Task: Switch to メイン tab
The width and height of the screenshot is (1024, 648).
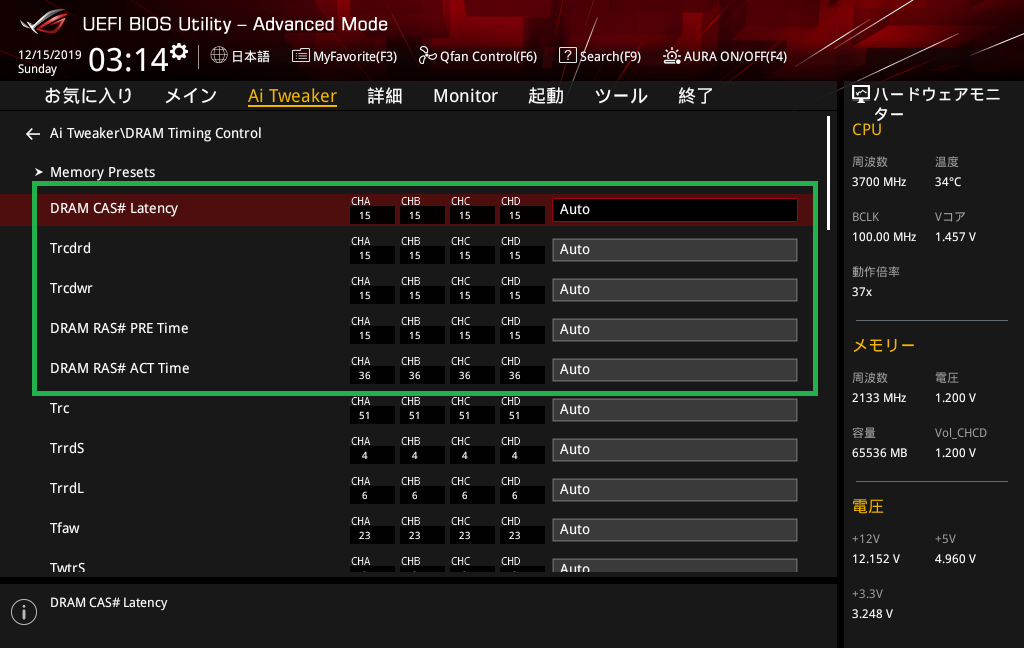Action: click(x=191, y=96)
